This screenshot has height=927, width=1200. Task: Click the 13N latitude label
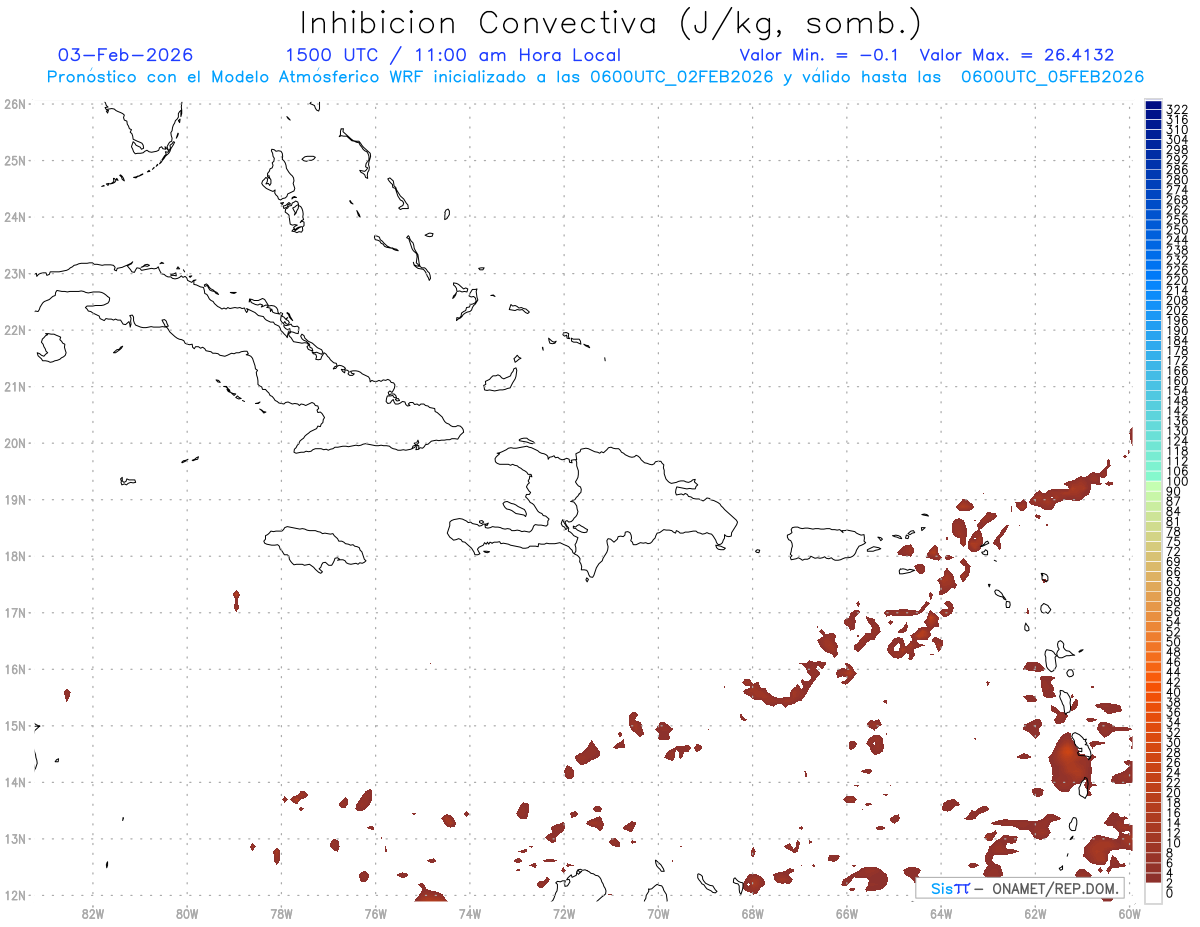point(15,838)
